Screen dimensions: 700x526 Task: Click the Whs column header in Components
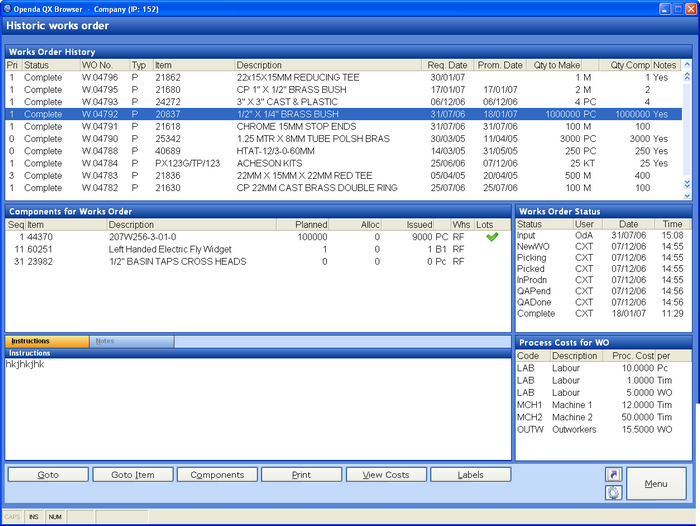461,225
